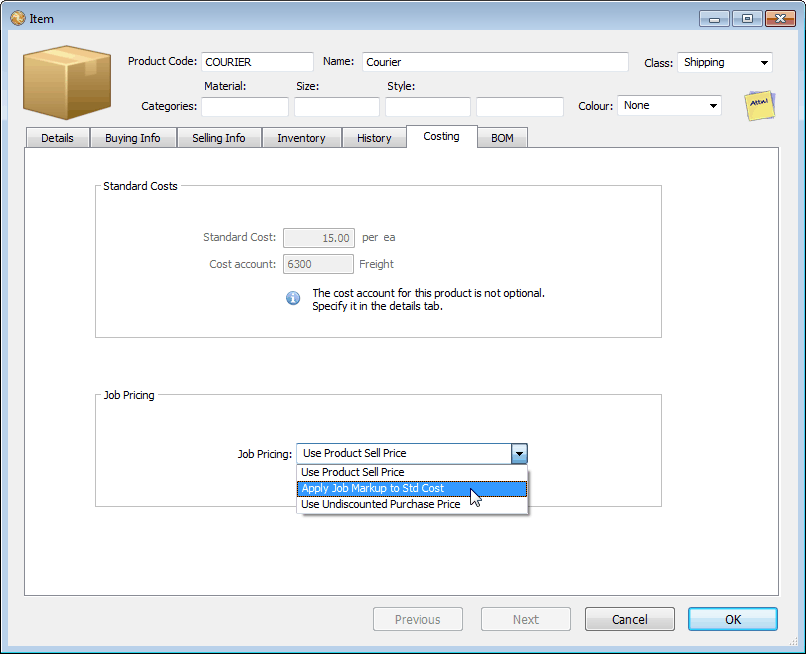Screen dimensions: 806x654
Task: Click the Cost account field 6300
Action: [x=319, y=264]
